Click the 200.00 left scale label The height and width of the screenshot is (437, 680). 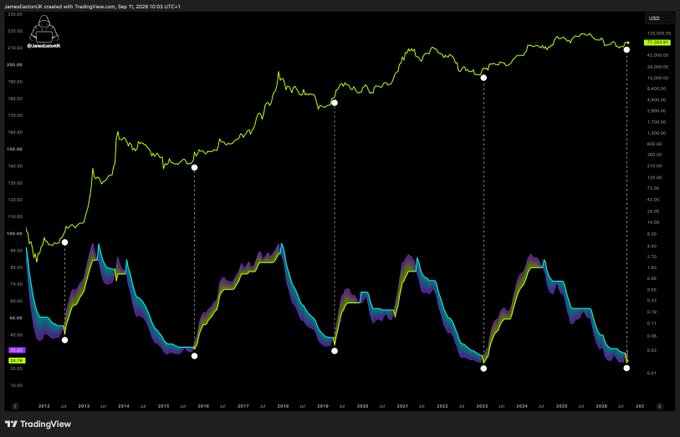click(x=16, y=65)
